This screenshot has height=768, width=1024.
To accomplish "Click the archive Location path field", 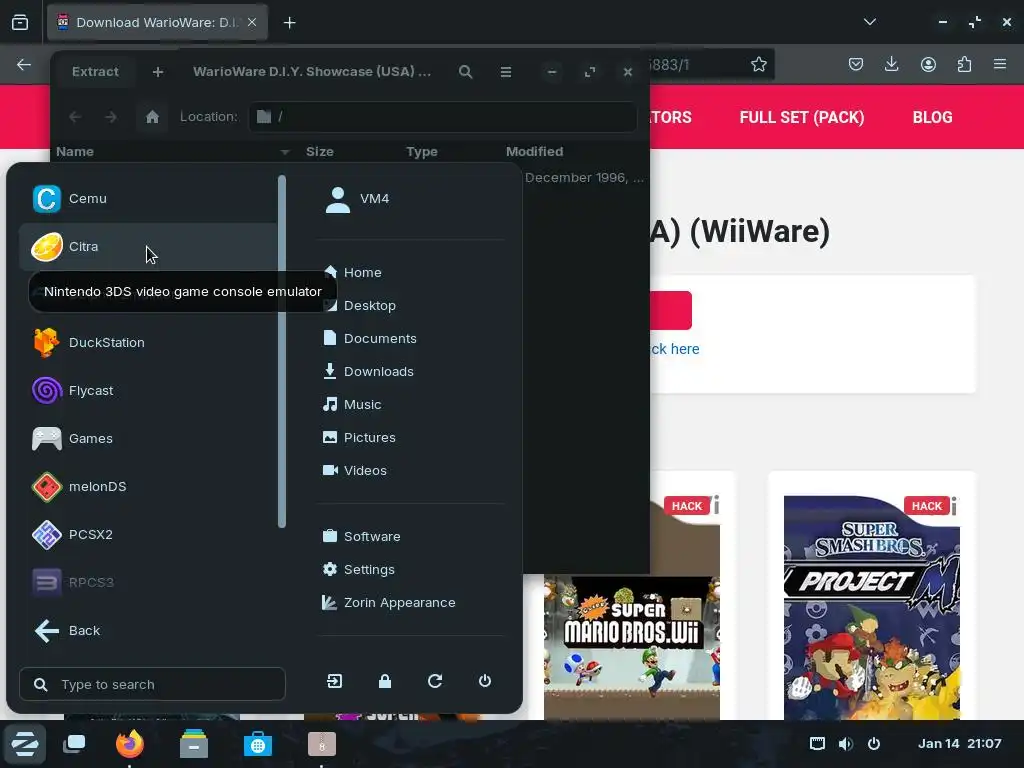I will tap(443, 117).
